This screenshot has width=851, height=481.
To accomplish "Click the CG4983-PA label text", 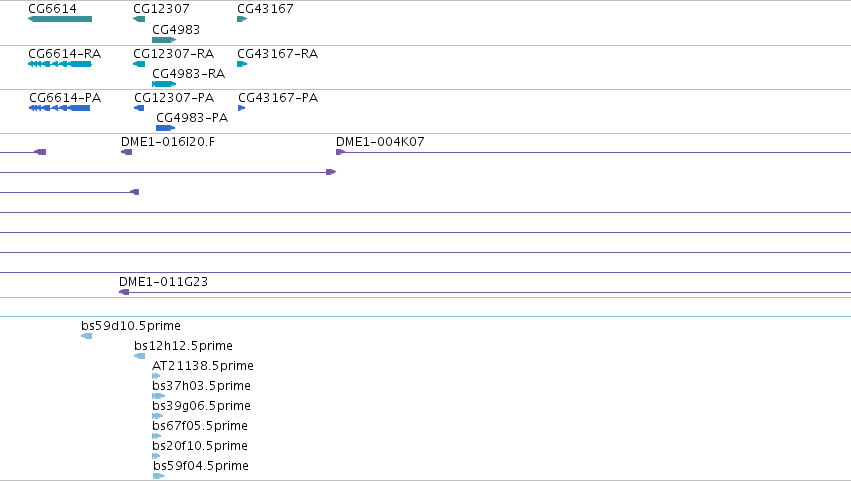I will (192, 118).
